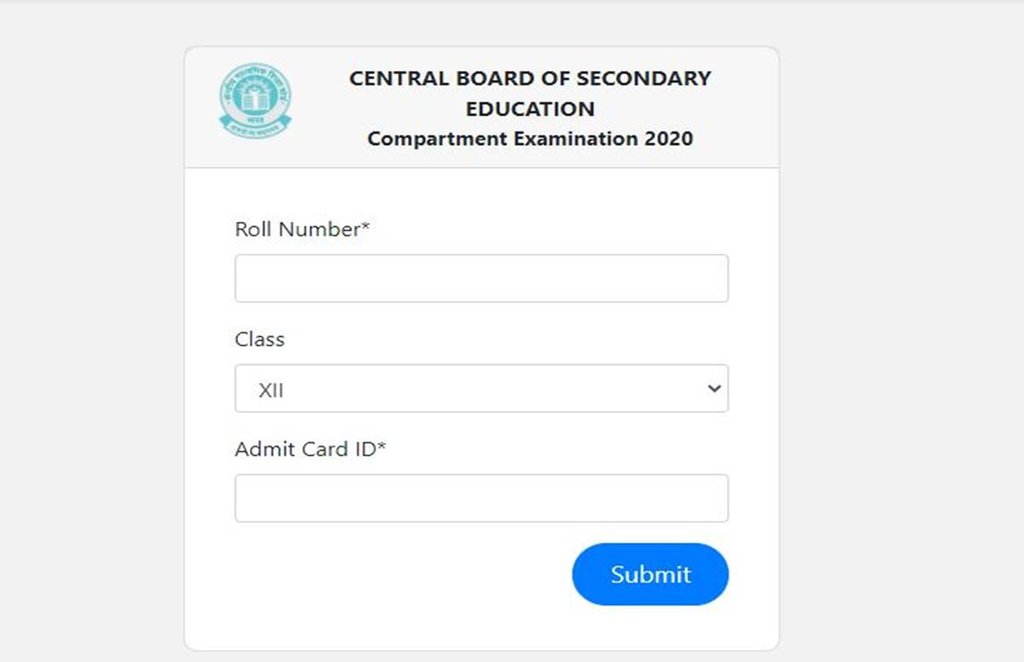Click the Class label text

pos(260,339)
